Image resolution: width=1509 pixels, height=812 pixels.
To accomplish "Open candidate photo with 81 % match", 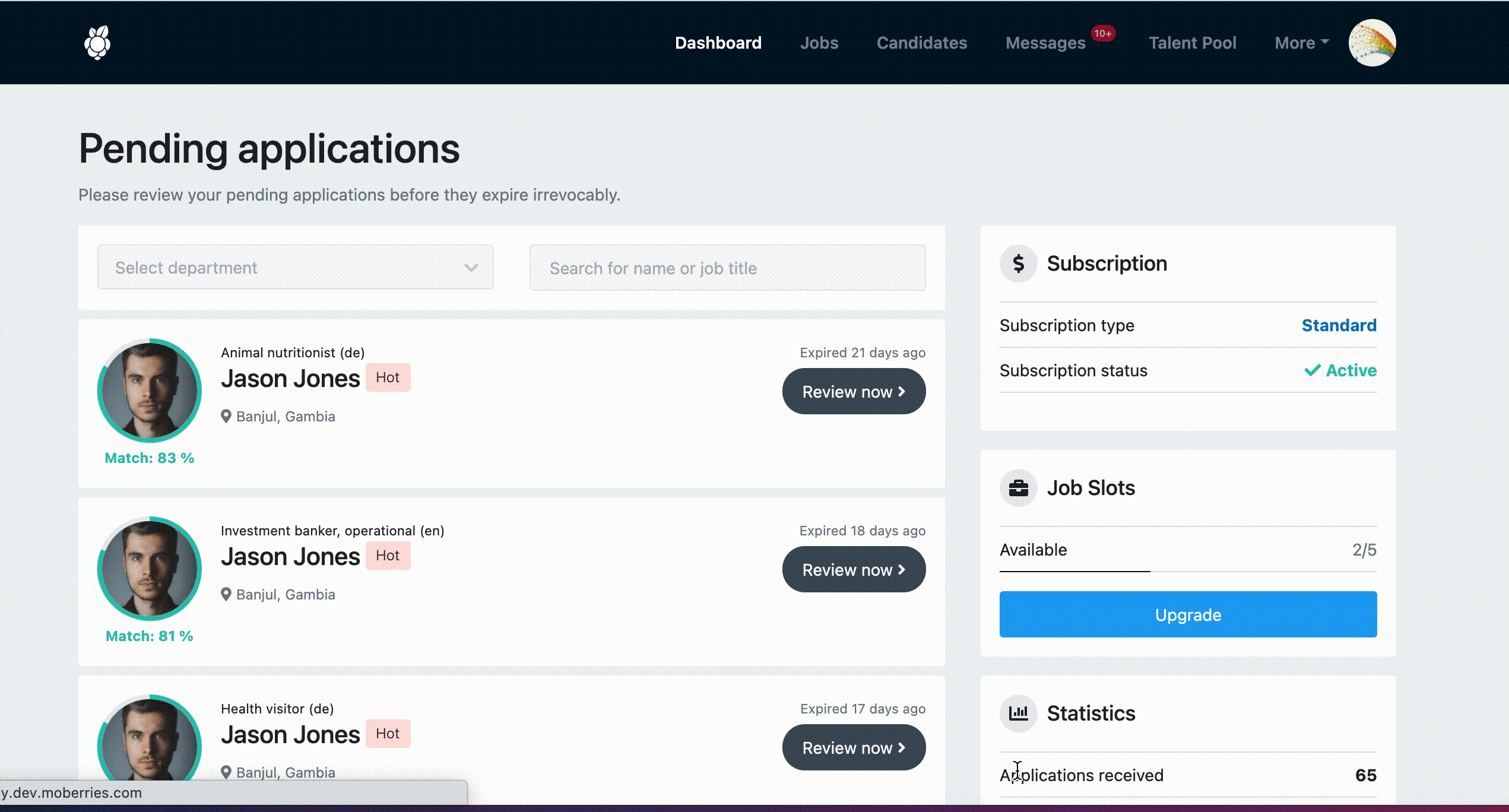I will [150, 569].
